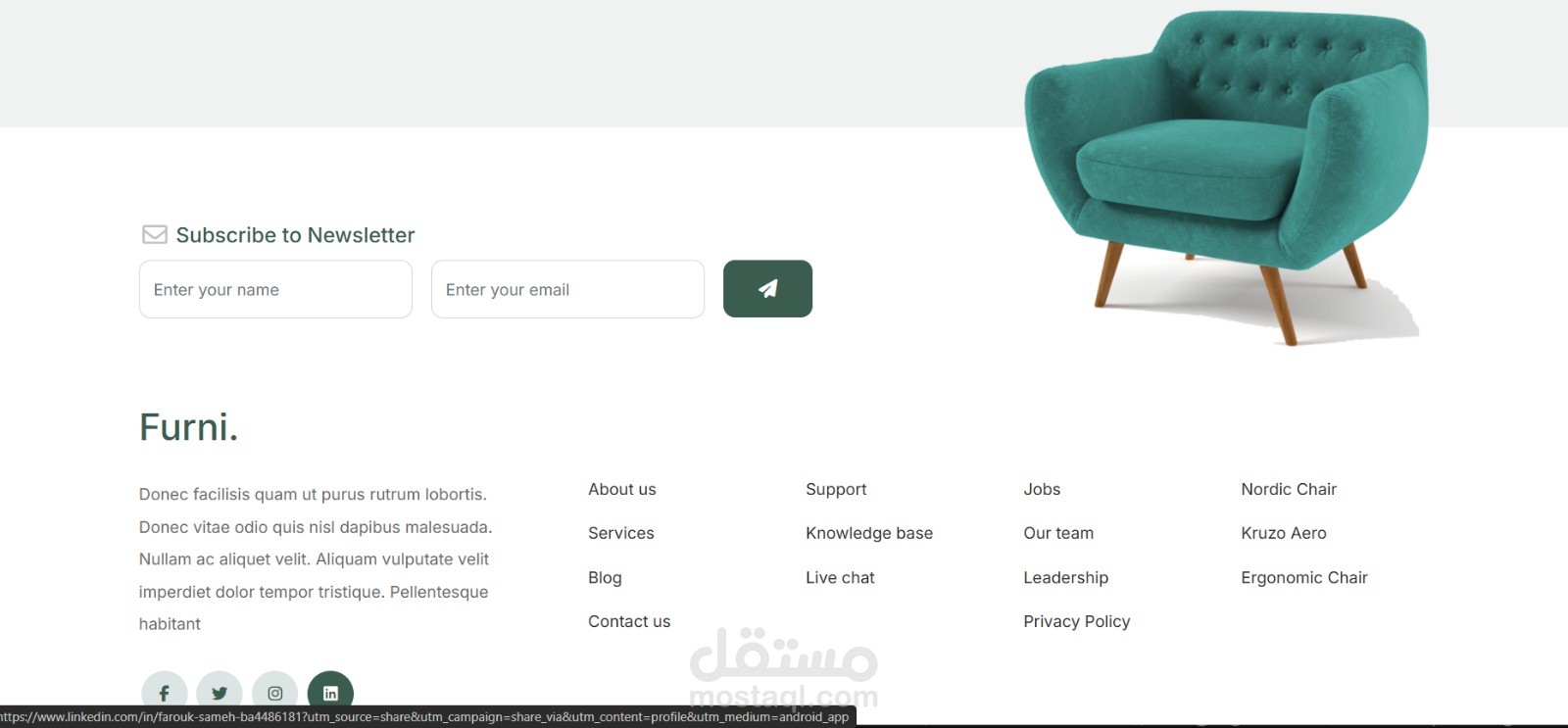Click the paper plane send button
Viewport: 1568px width, 728px height.
coord(767,288)
